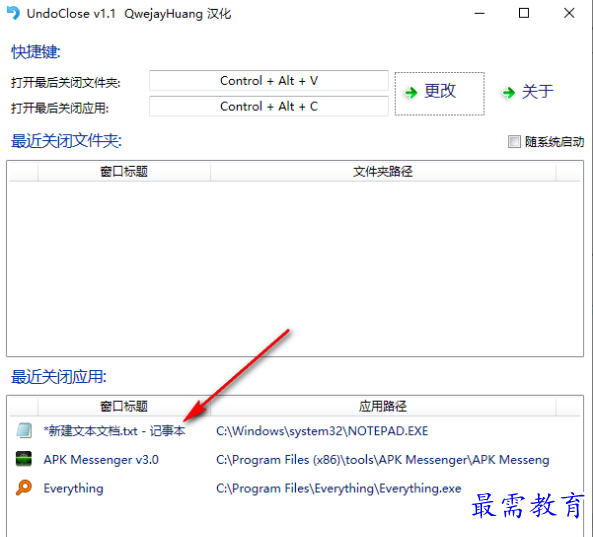
Task: Enable the 随系统启动 checkbox
Action: pyautogui.click(x=514, y=142)
